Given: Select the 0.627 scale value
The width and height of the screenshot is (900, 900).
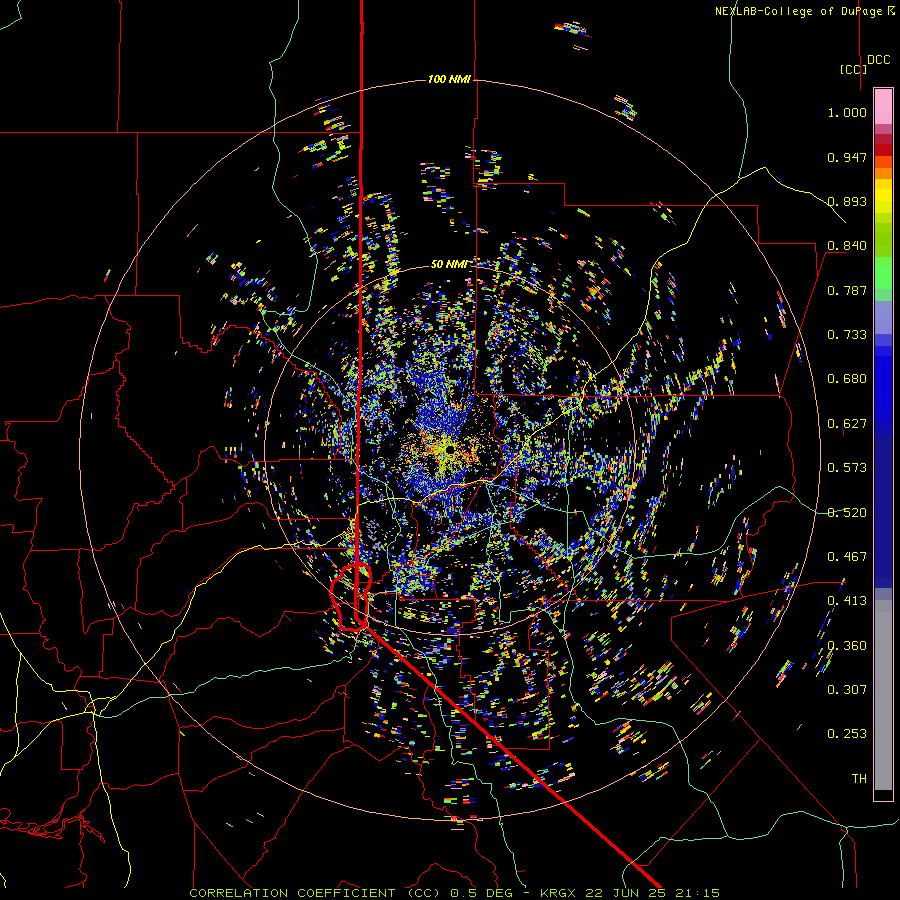Looking at the screenshot, I should coord(847,424).
